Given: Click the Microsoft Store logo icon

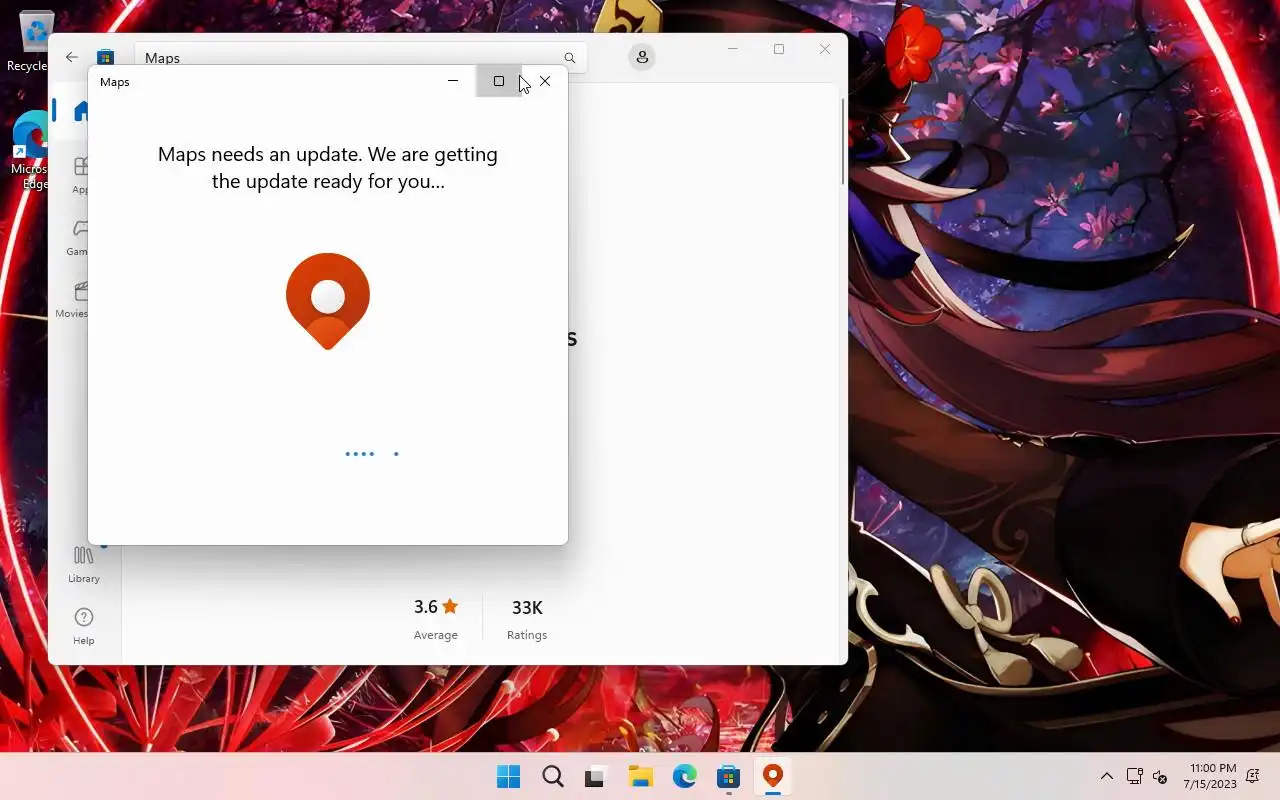Looking at the screenshot, I should (105, 57).
